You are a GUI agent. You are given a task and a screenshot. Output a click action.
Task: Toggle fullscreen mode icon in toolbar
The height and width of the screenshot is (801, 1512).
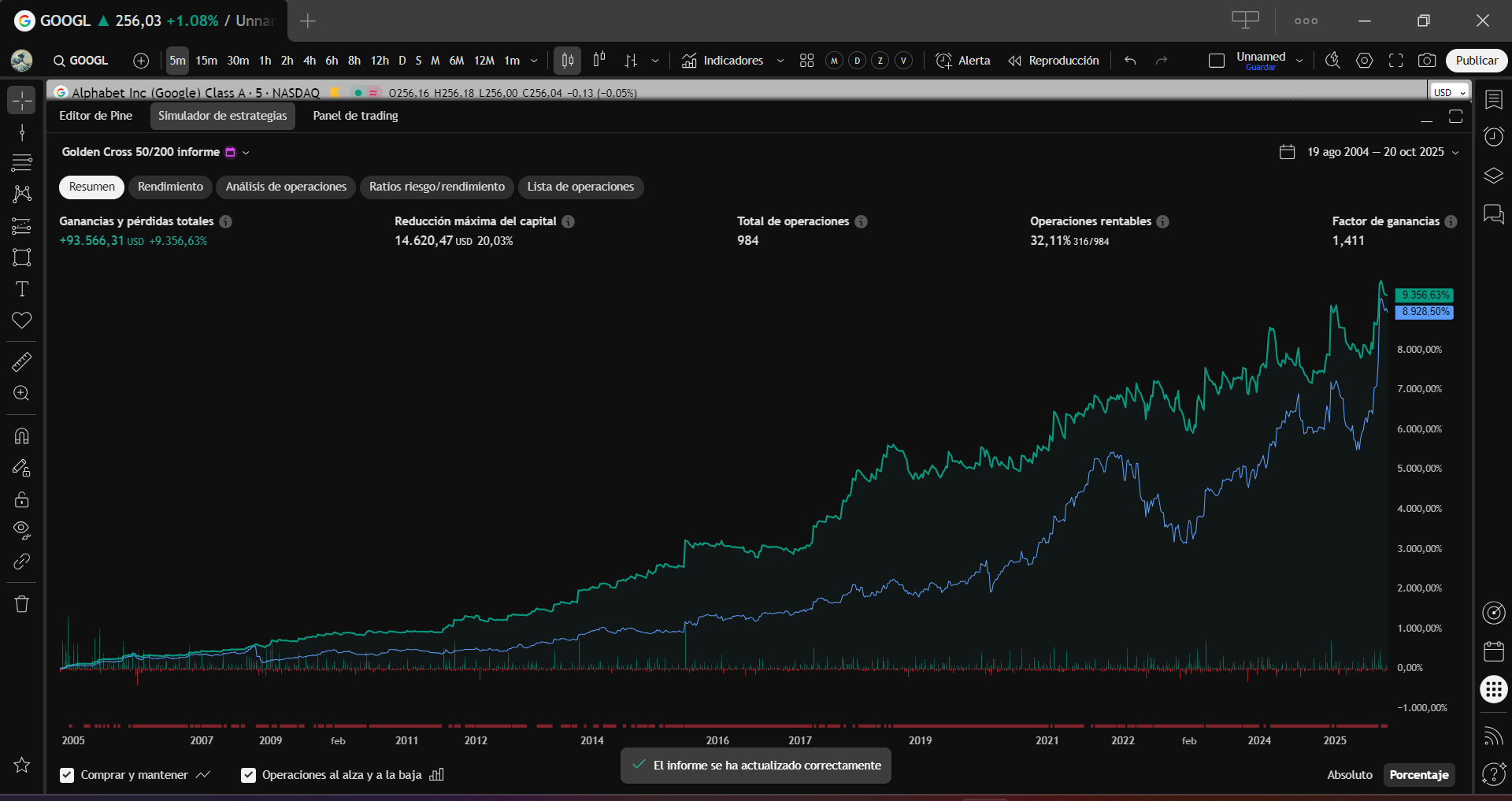click(1395, 61)
